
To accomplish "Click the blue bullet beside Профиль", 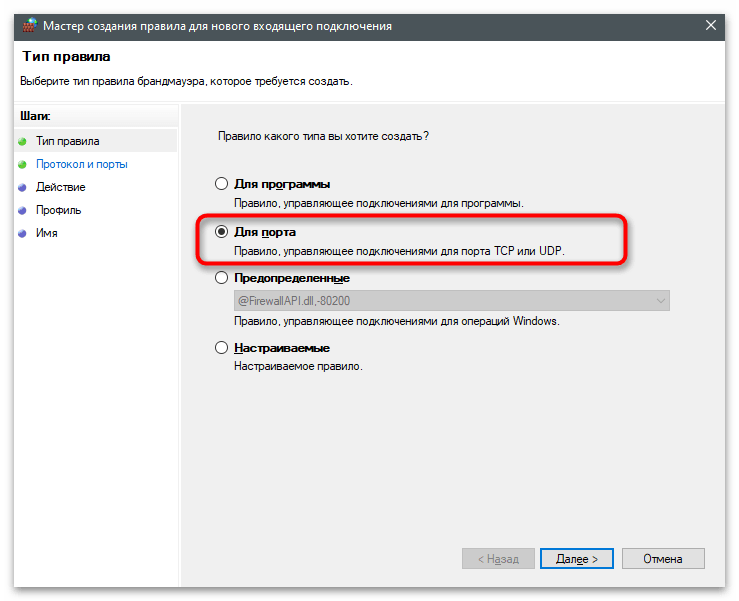I will [x=22, y=211].
